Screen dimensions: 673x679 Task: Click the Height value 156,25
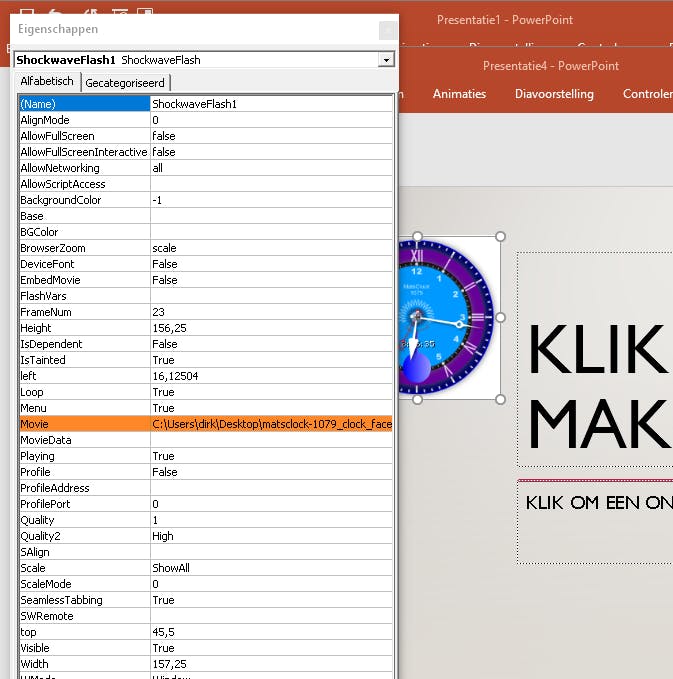click(271, 328)
